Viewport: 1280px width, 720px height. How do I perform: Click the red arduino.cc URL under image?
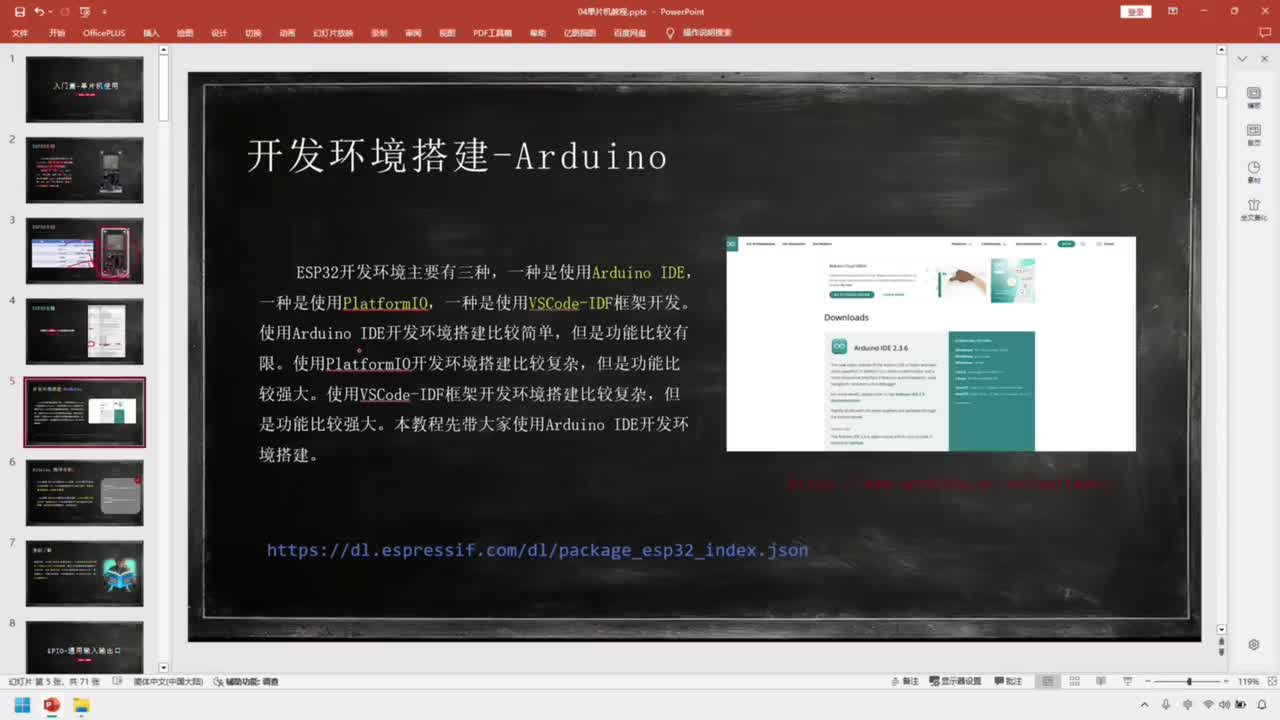[950, 483]
